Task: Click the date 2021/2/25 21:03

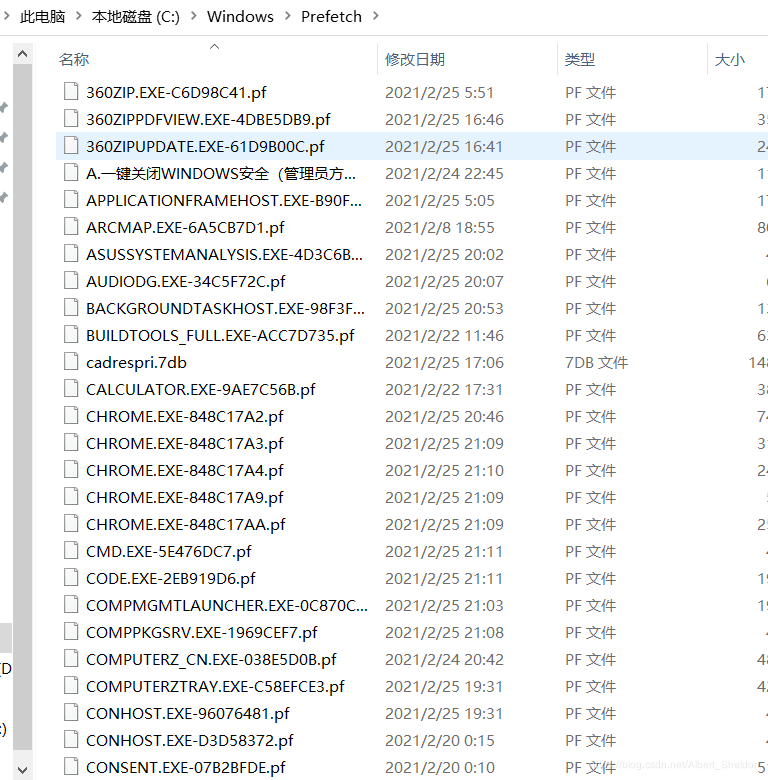Action: pos(444,605)
